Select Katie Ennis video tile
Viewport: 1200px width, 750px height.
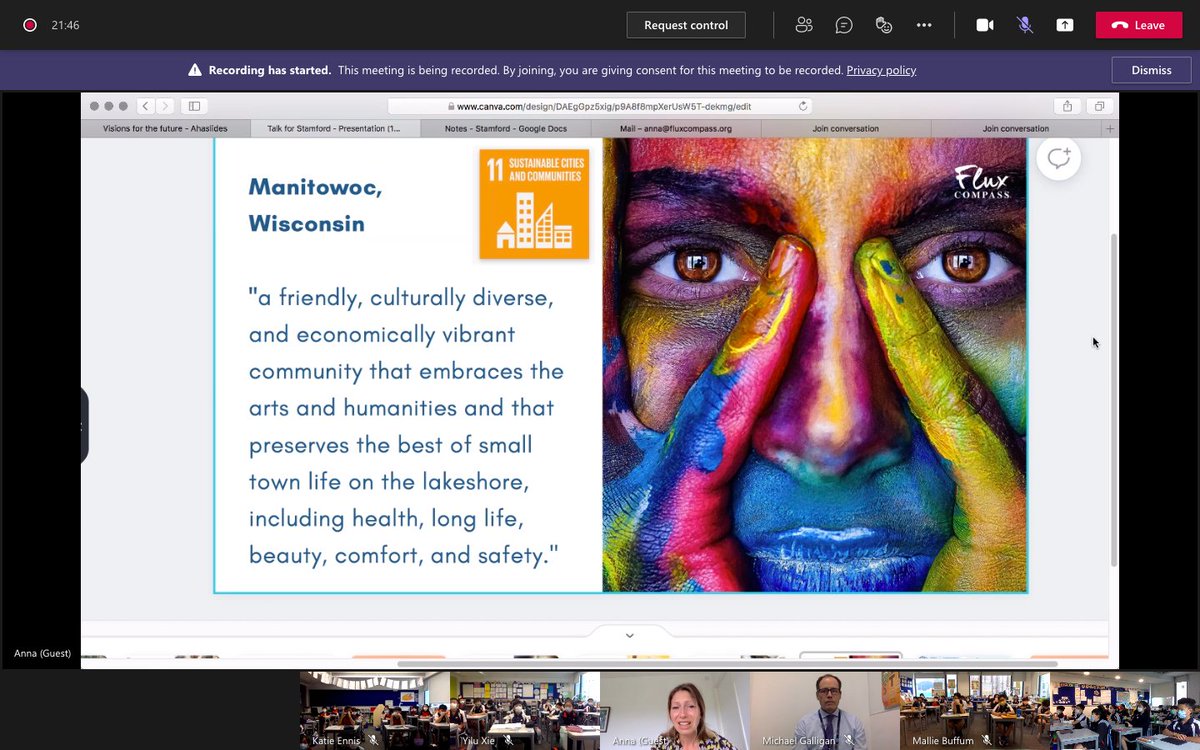[375, 710]
